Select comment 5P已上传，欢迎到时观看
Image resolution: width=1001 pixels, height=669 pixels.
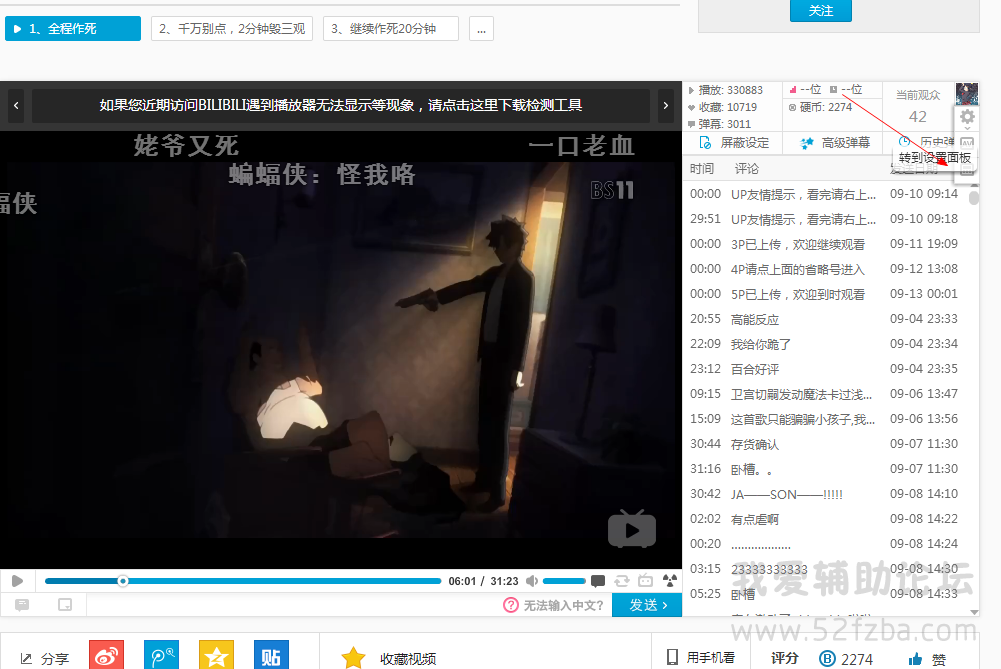tap(824, 294)
